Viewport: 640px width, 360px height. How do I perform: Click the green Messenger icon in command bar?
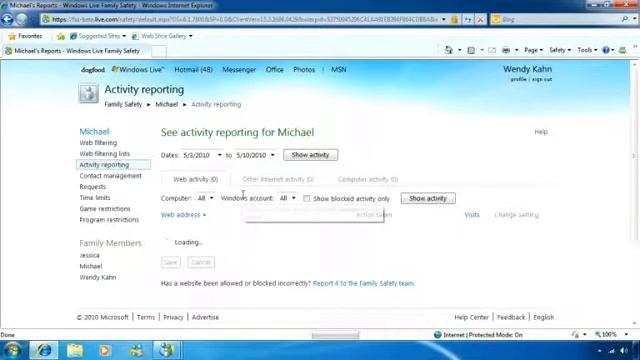(622, 50)
